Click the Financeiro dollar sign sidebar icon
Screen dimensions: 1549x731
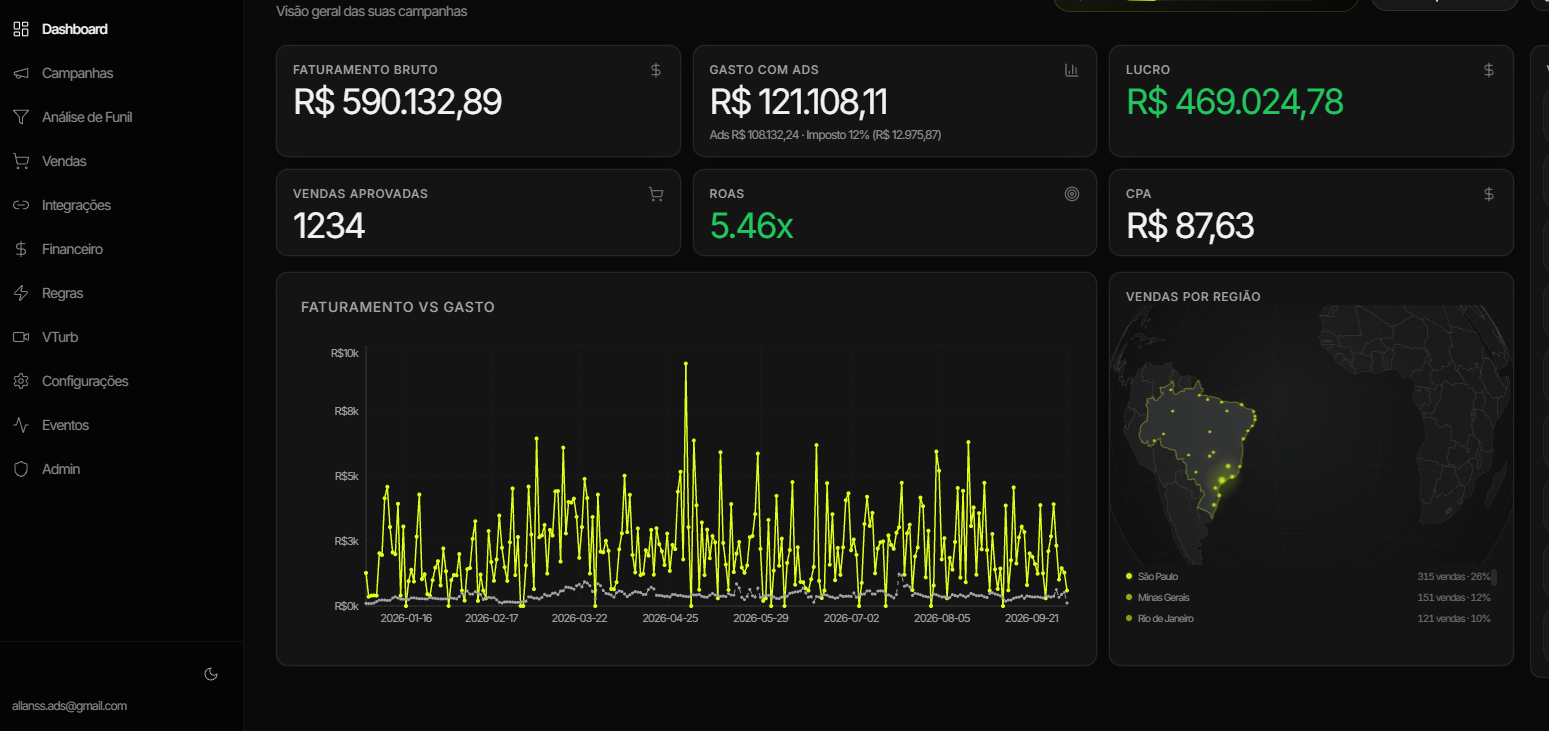(x=21, y=249)
